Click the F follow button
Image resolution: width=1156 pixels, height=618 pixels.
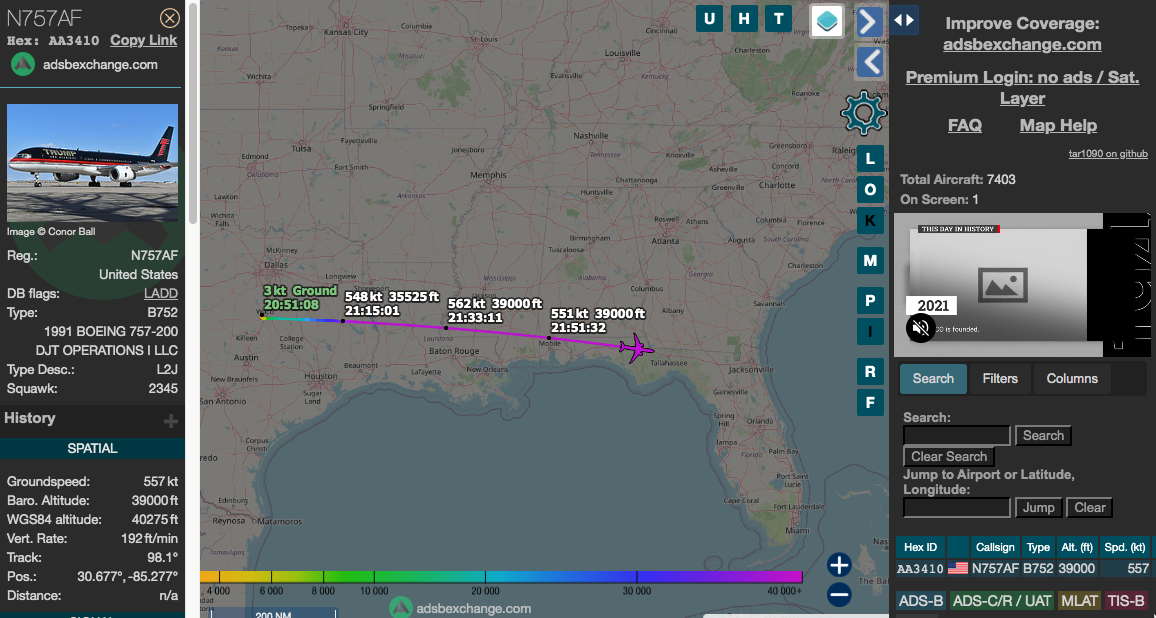pos(870,403)
